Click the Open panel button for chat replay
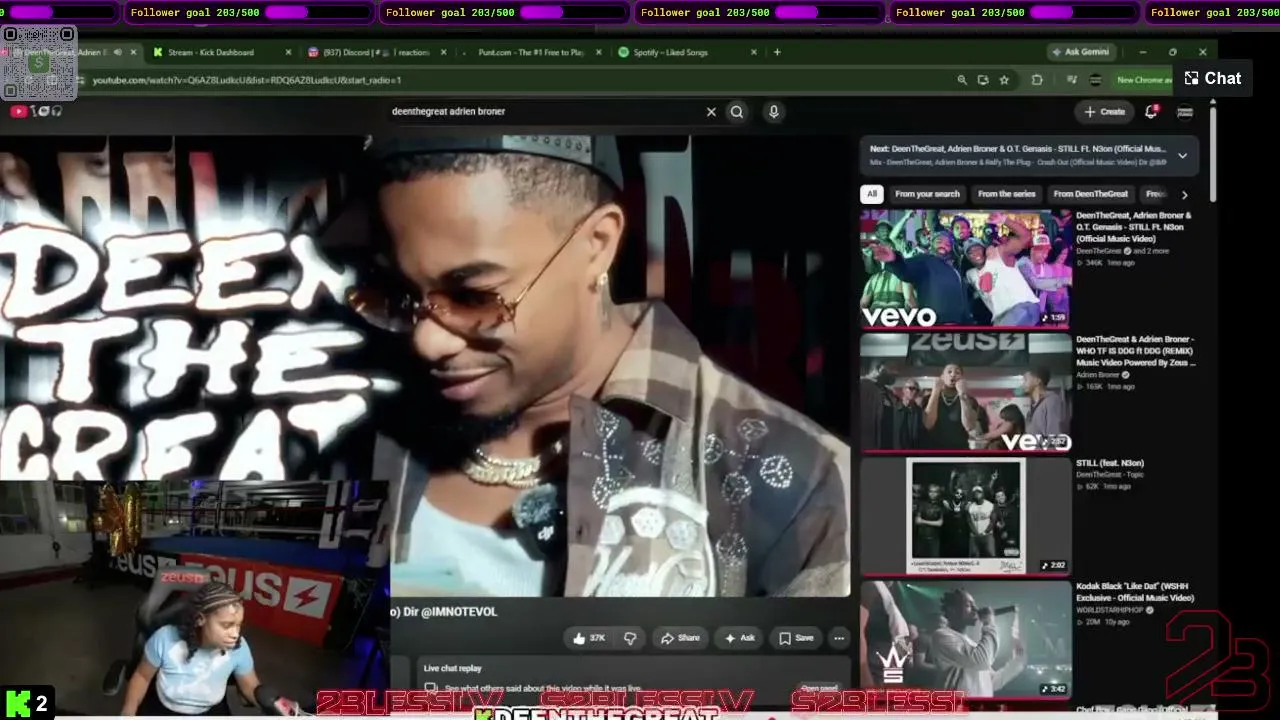This screenshot has height=720, width=1280. point(819,689)
